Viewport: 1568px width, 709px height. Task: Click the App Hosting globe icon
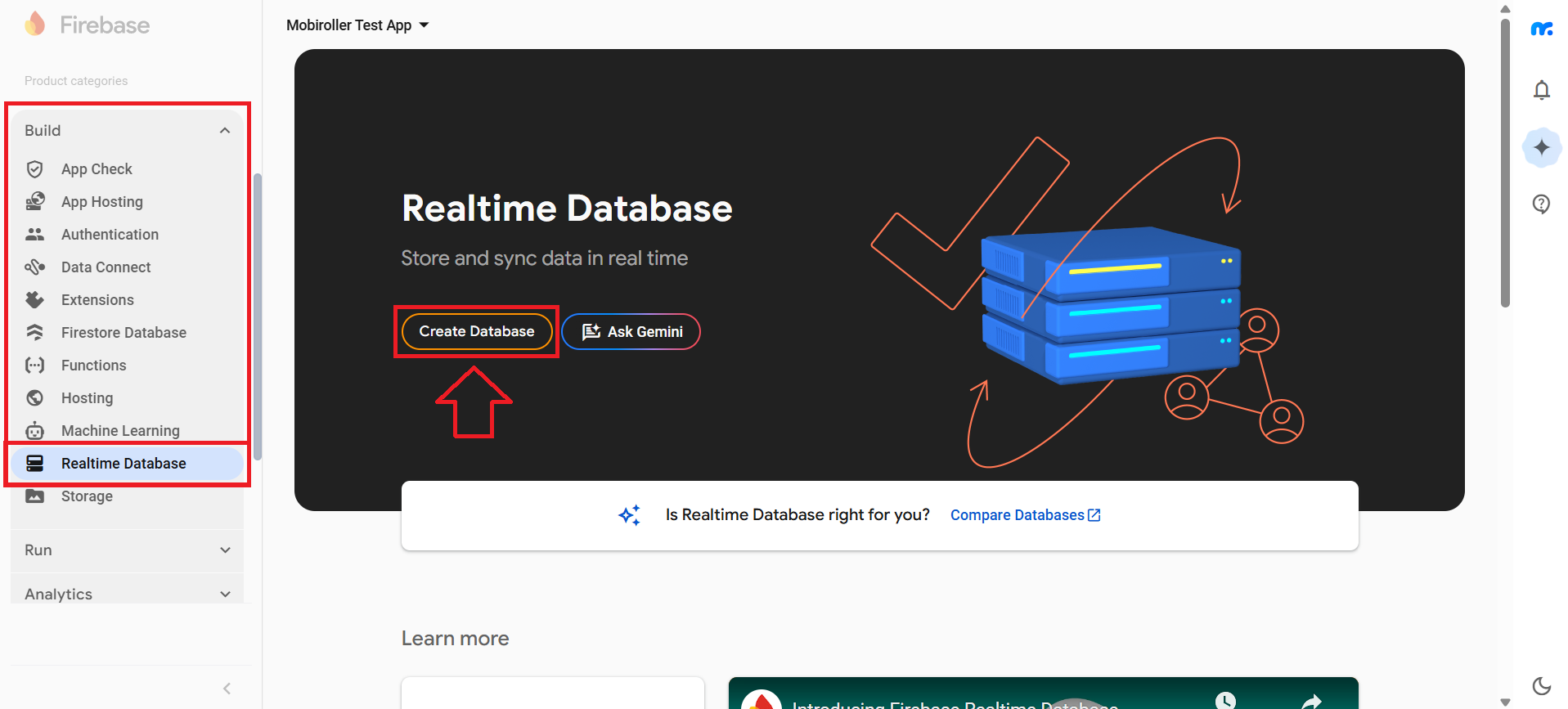[x=34, y=201]
